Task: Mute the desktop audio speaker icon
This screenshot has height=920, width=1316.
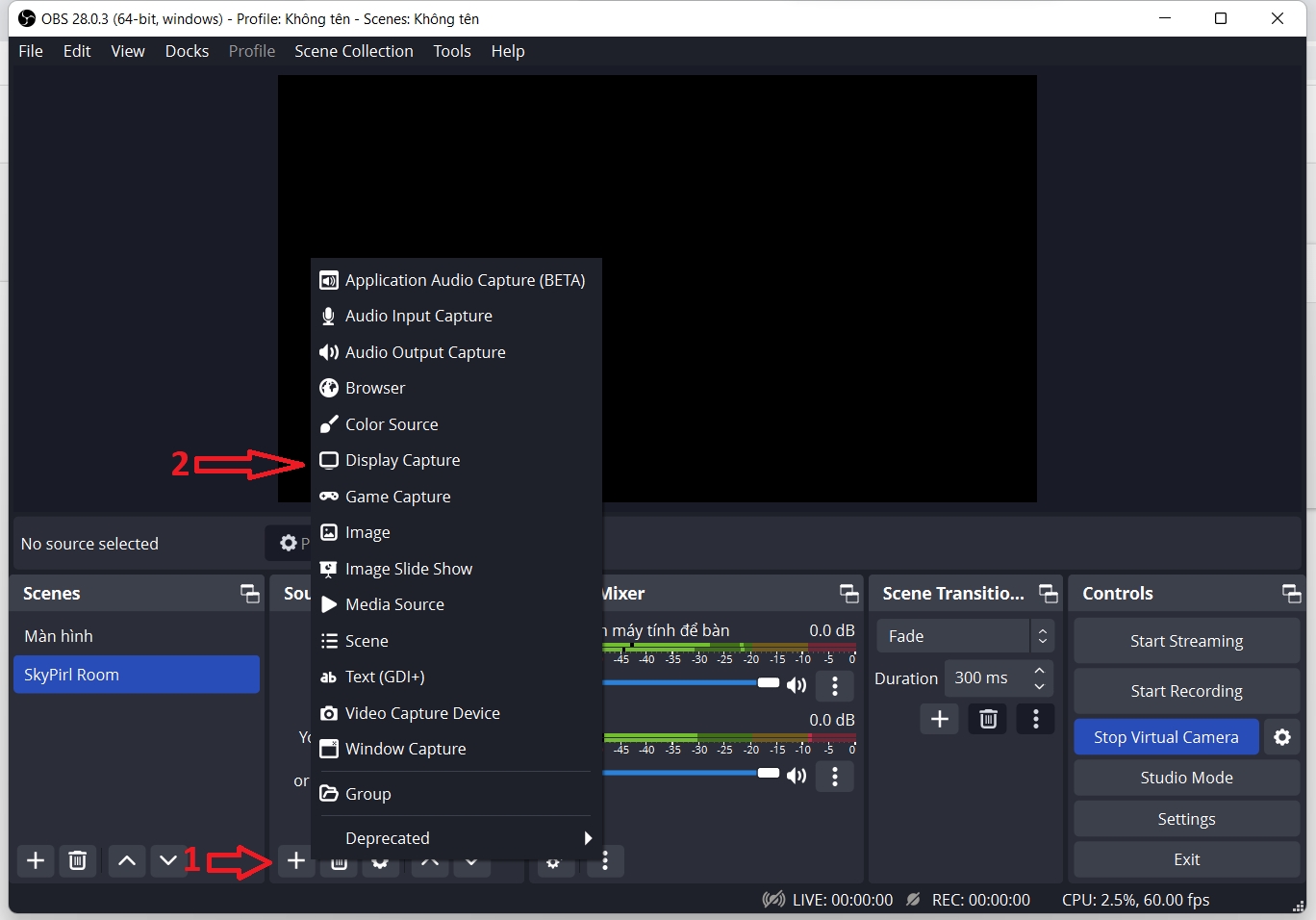Action: [x=797, y=685]
